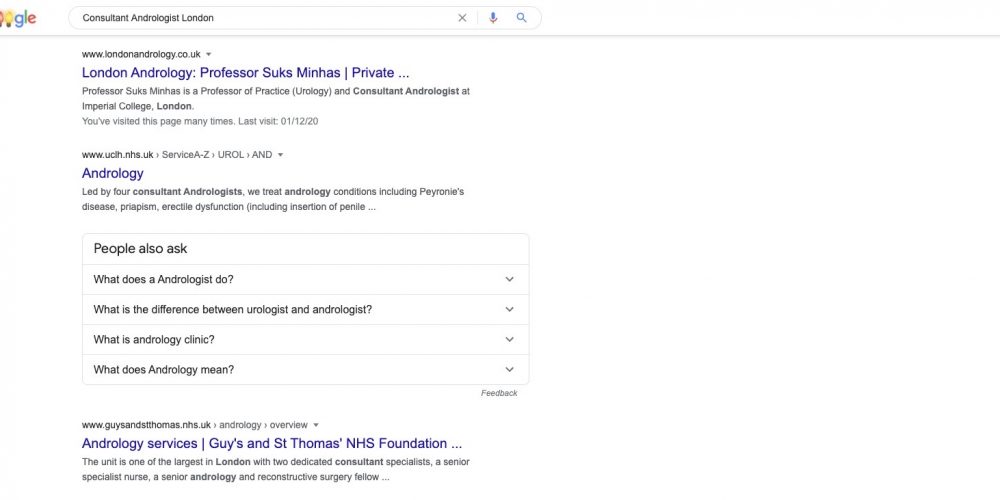1000x500 pixels.
Task: Click the snippet about Imperial College, London
Action: click(x=276, y=99)
